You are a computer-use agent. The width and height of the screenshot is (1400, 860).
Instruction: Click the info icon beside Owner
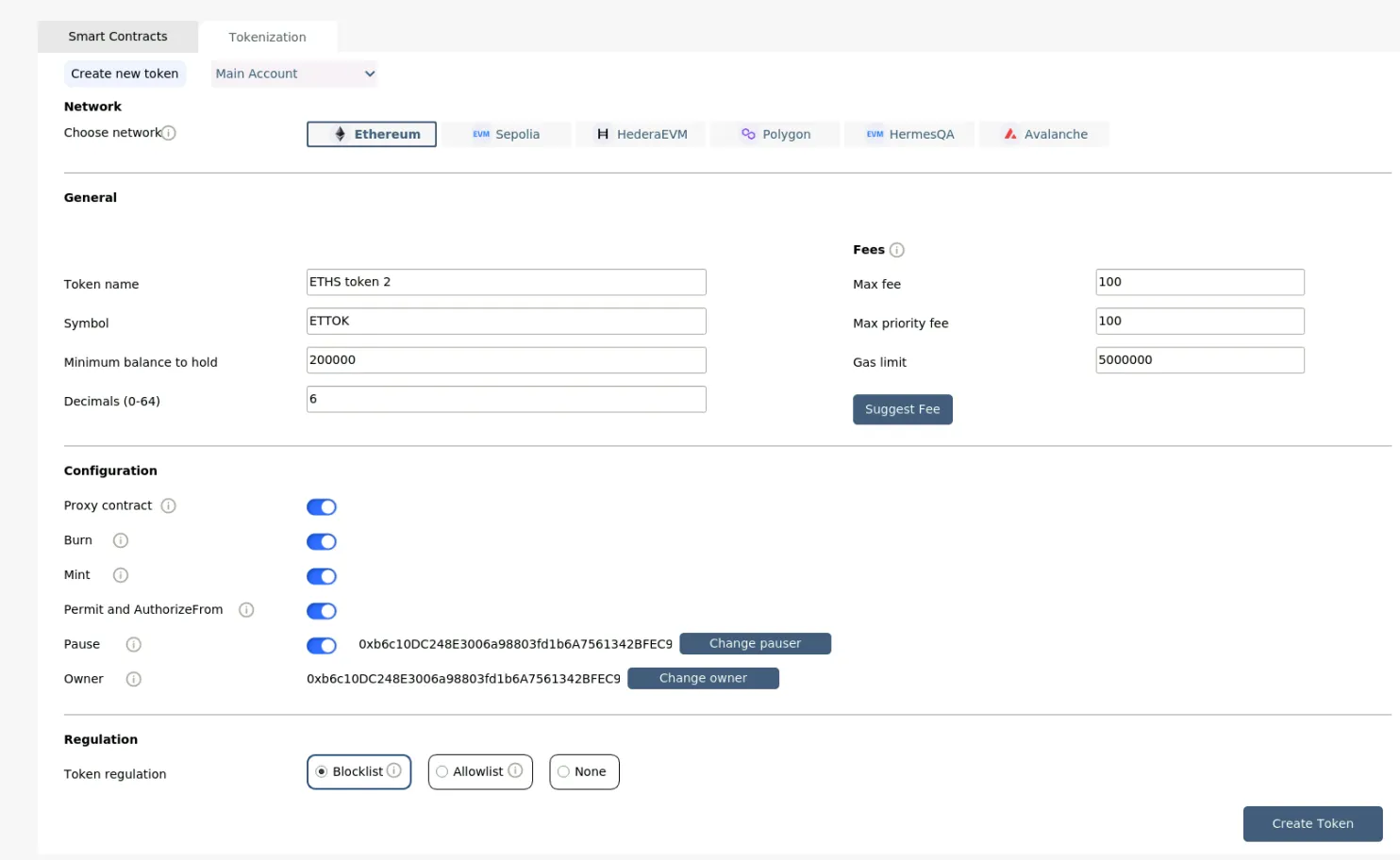tap(134, 679)
